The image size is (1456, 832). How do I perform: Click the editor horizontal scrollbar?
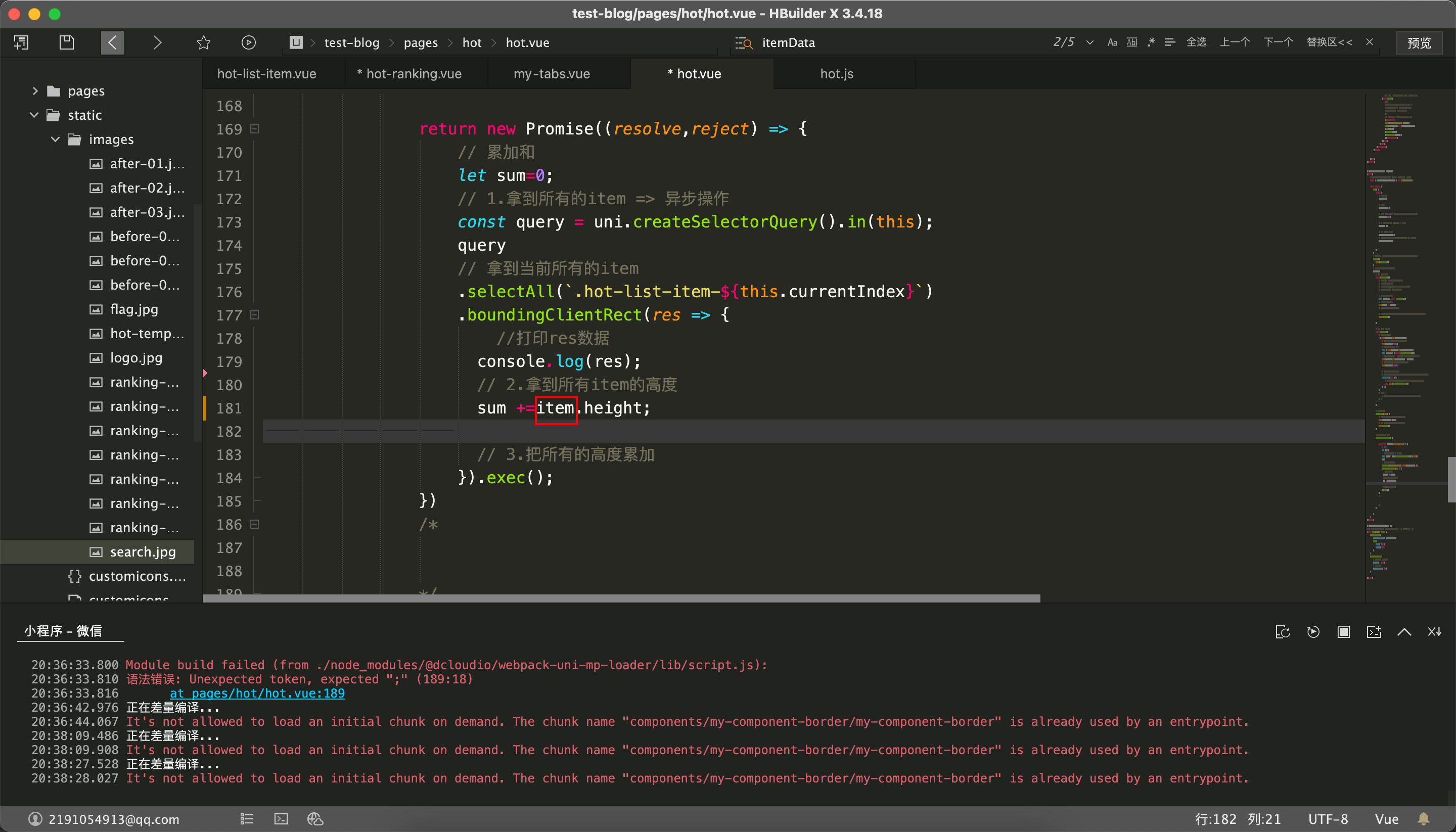(x=622, y=598)
